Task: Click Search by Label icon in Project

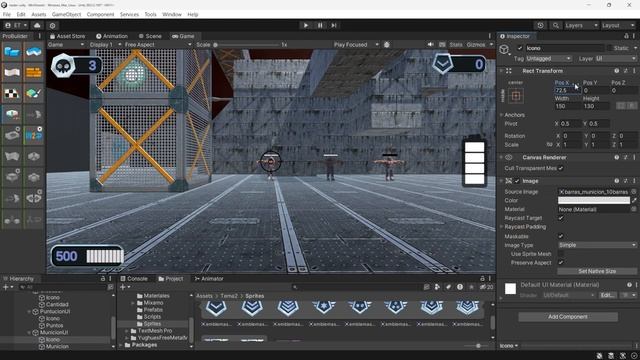Action: click(448, 287)
